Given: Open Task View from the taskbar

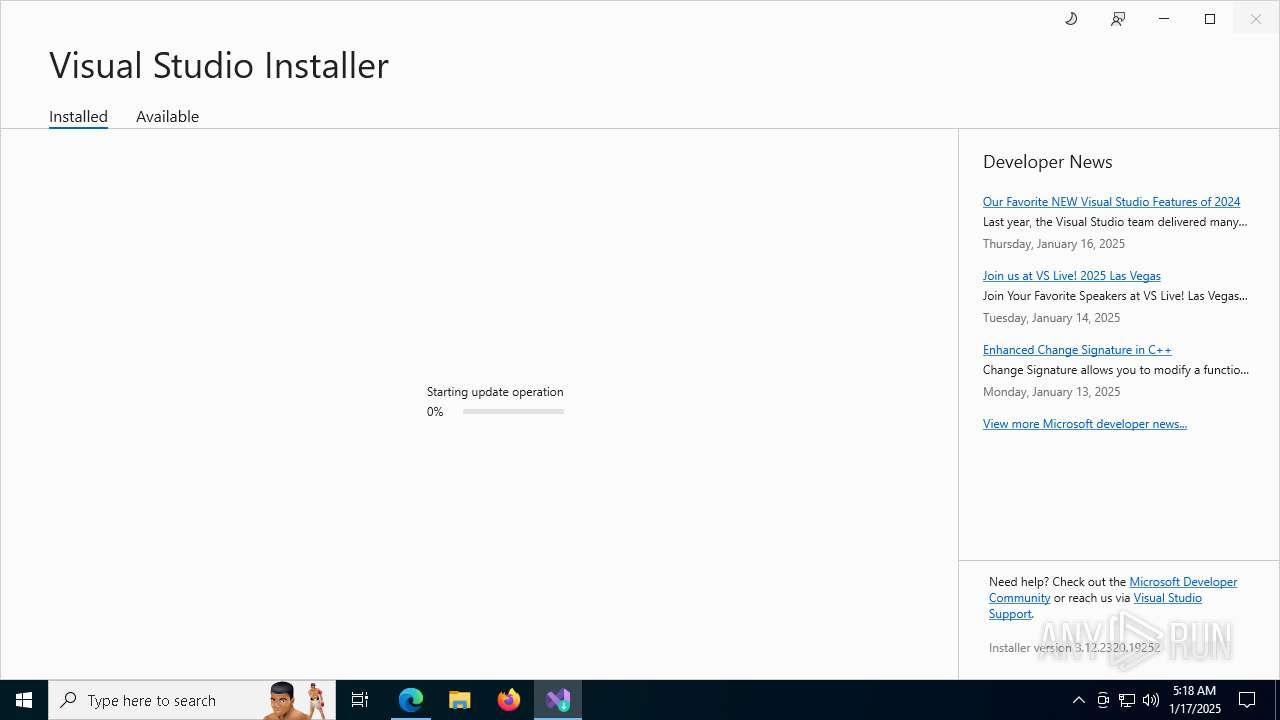Looking at the screenshot, I should [x=360, y=700].
